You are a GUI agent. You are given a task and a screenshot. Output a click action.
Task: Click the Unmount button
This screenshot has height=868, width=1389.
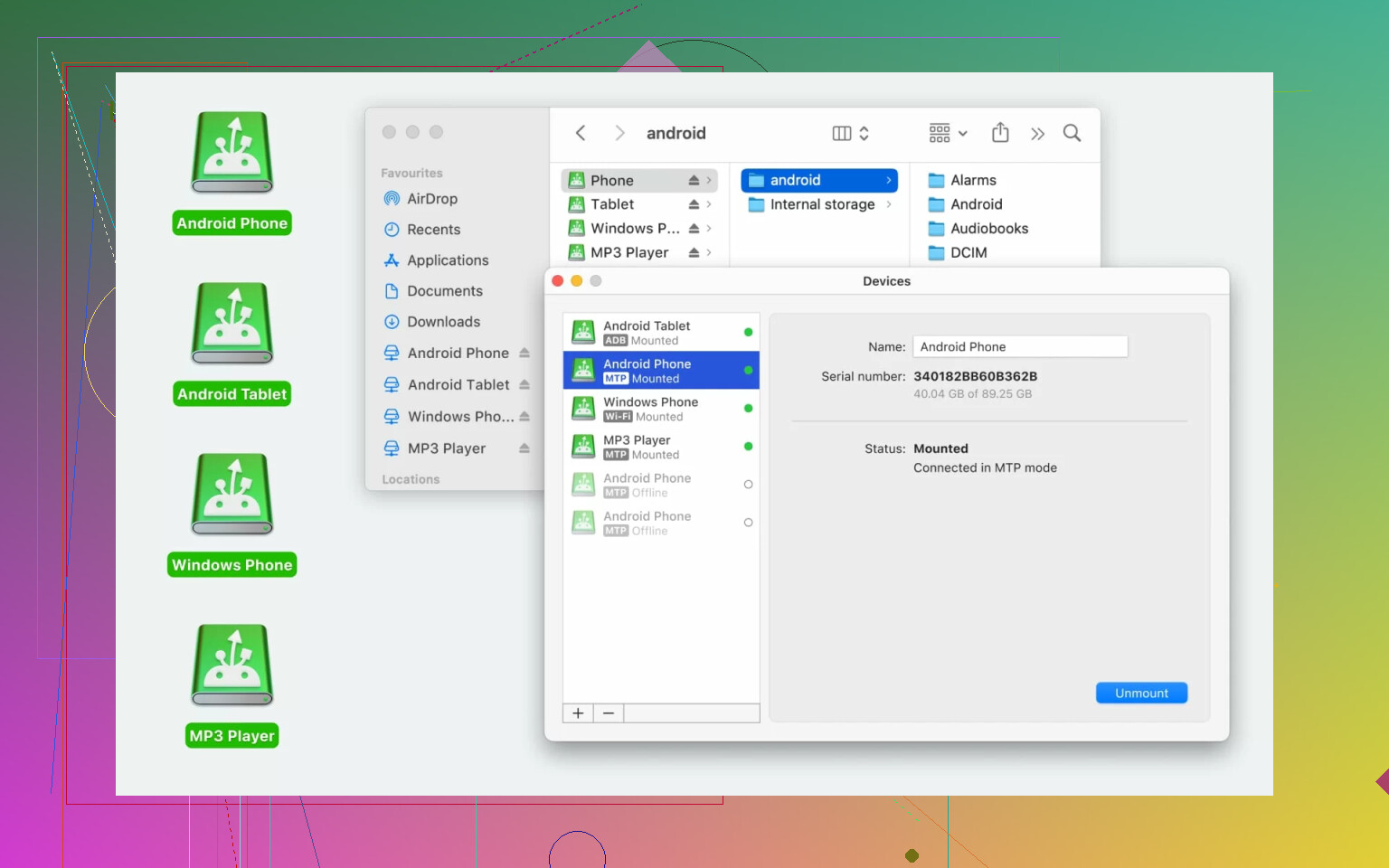(x=1141, y=693)
